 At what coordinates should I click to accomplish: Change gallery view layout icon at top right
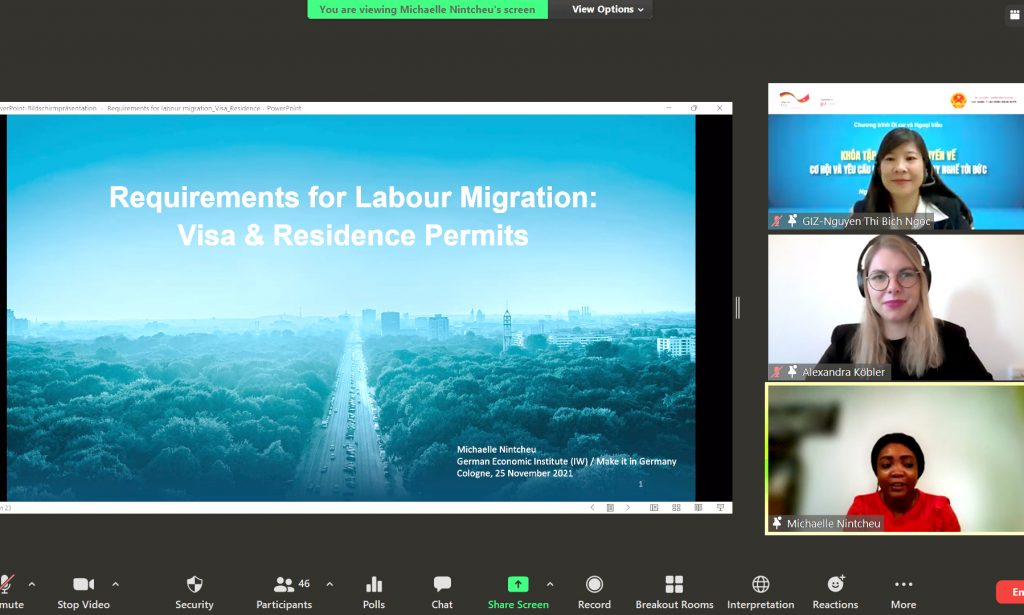click(x=1015, y=15)
